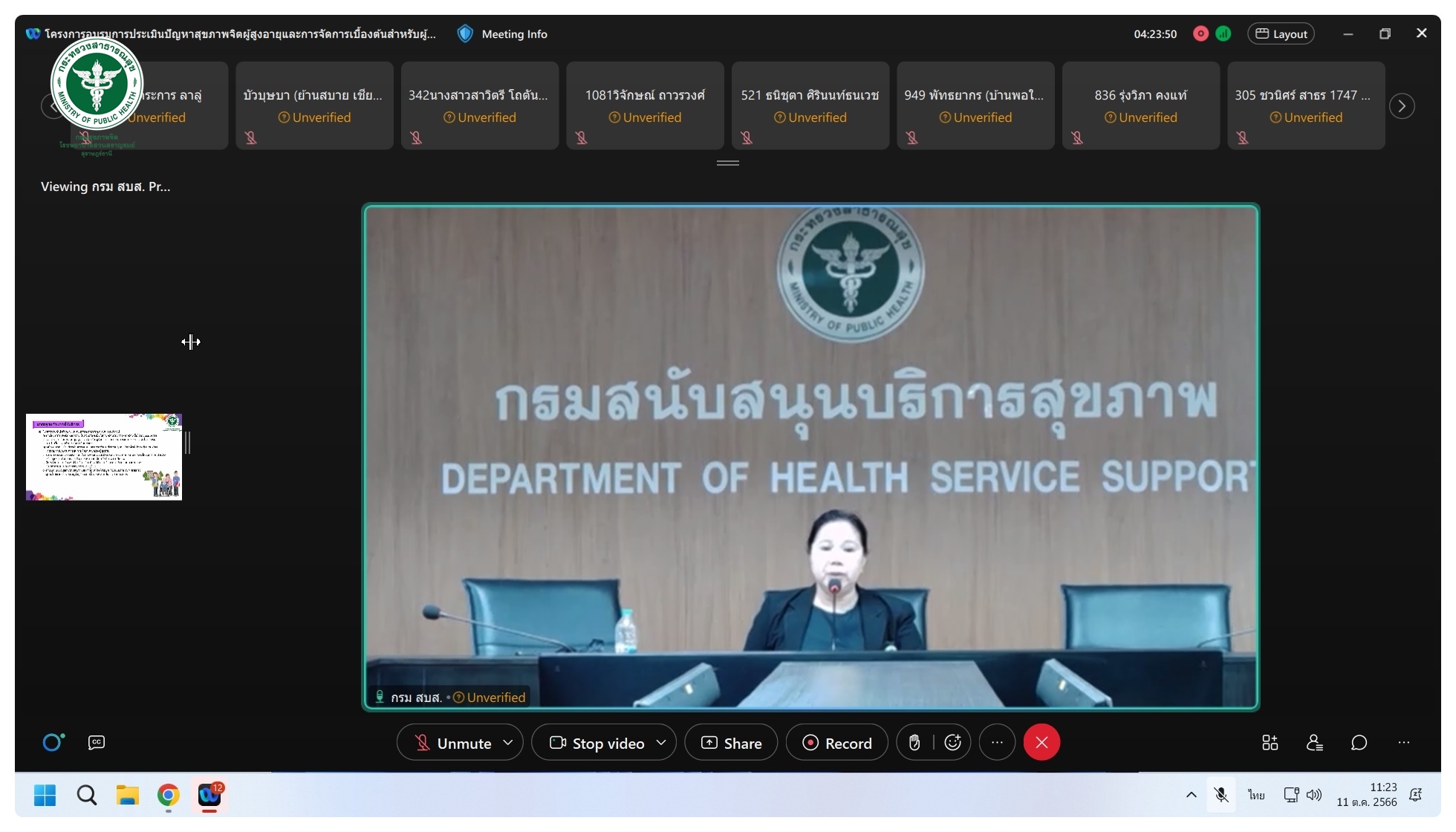The height and width of the screenshot is (832, 1456).
Task: Collapse filmstrip using divider handle
Action: click(x=728, y=163)
